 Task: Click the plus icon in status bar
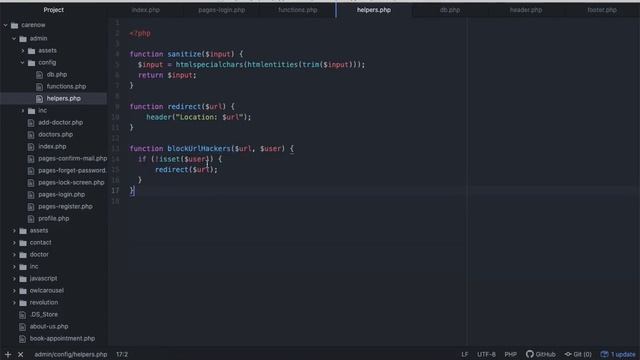[x=8, y=355]
